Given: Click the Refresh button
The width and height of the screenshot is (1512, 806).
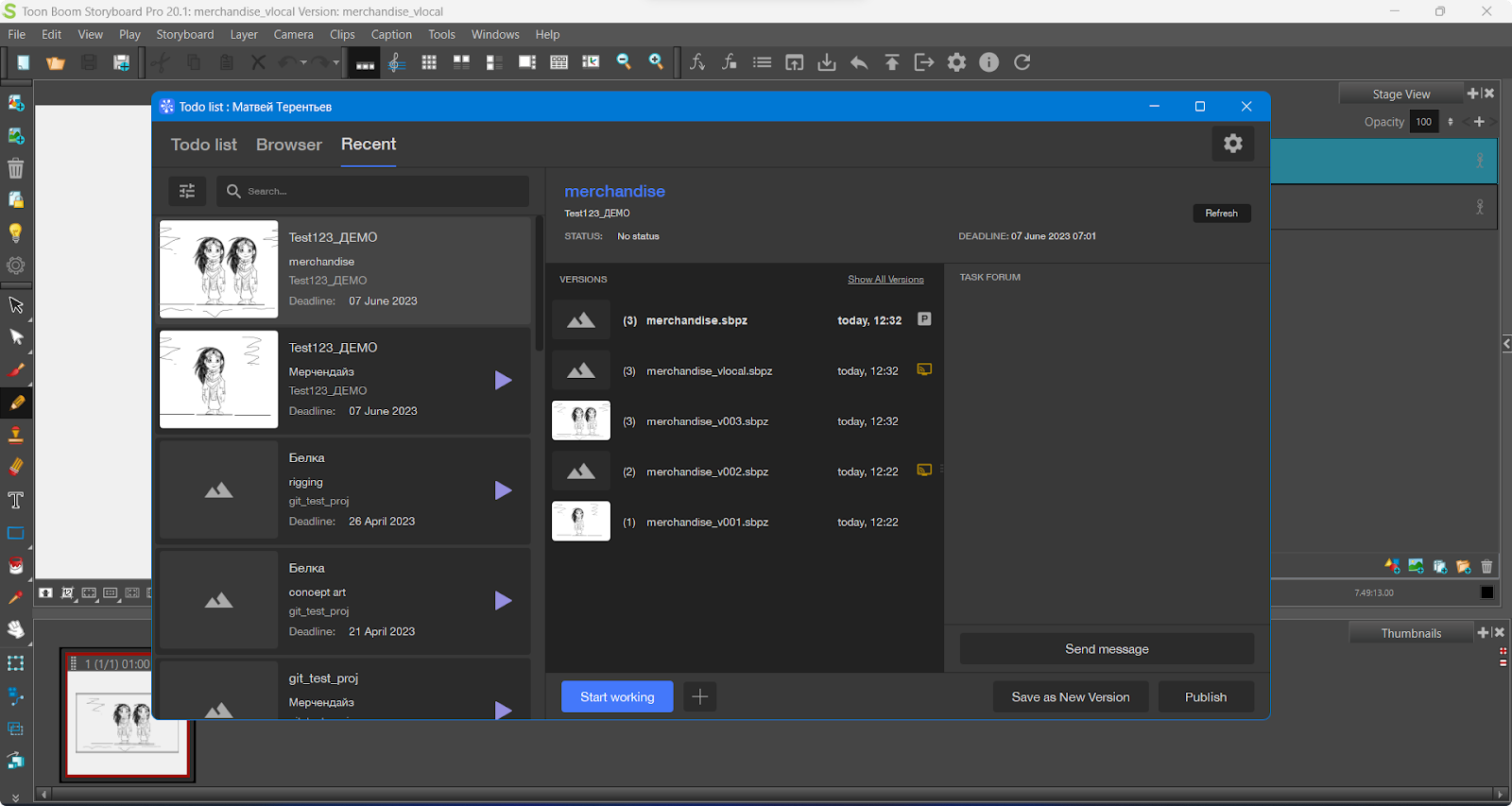Looking at the screenshot, I should pos(1221,214).
